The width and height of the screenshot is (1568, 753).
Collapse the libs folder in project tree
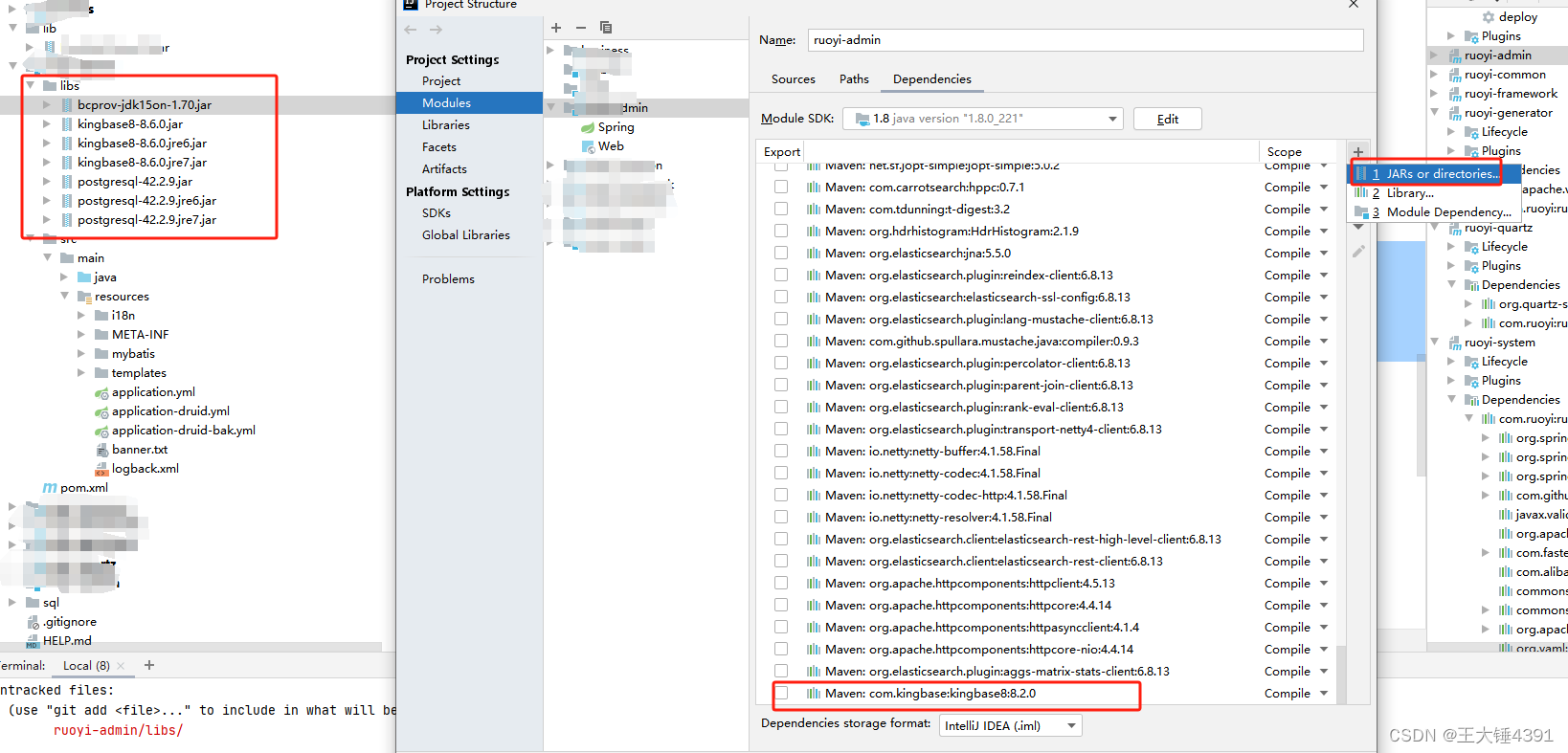pos(30,85)
